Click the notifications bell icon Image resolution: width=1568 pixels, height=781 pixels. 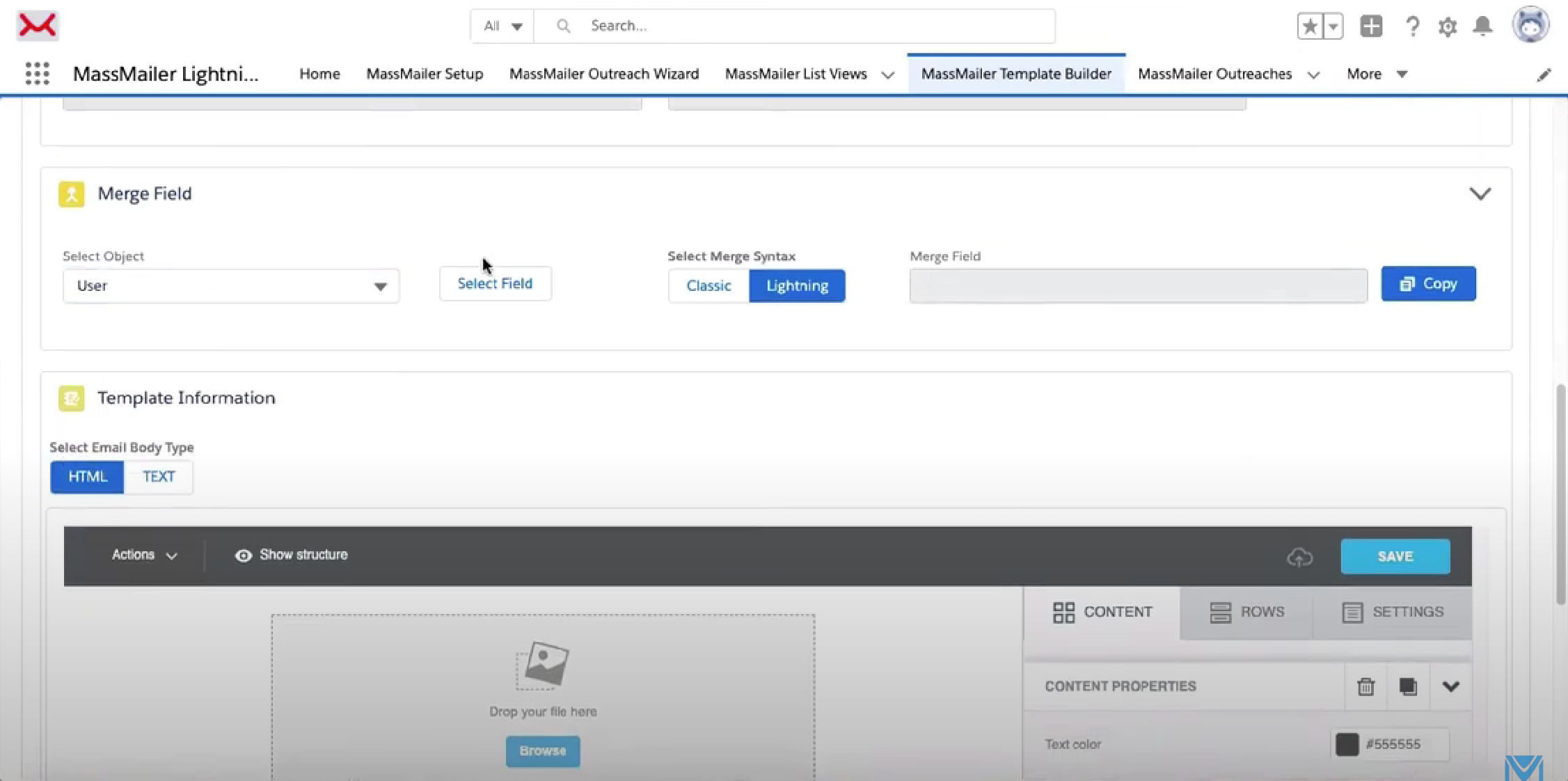1483,26
